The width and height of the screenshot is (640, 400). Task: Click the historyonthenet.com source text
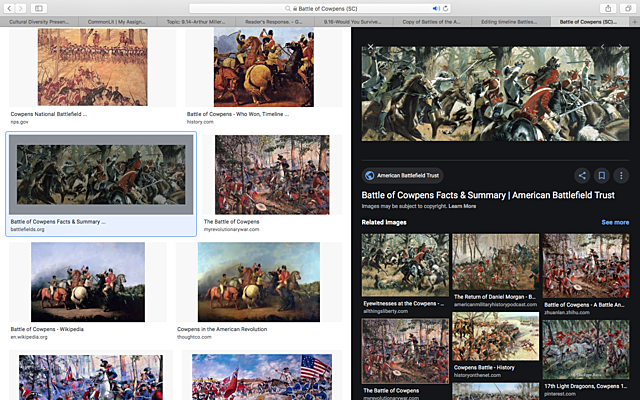pos(477,375)
